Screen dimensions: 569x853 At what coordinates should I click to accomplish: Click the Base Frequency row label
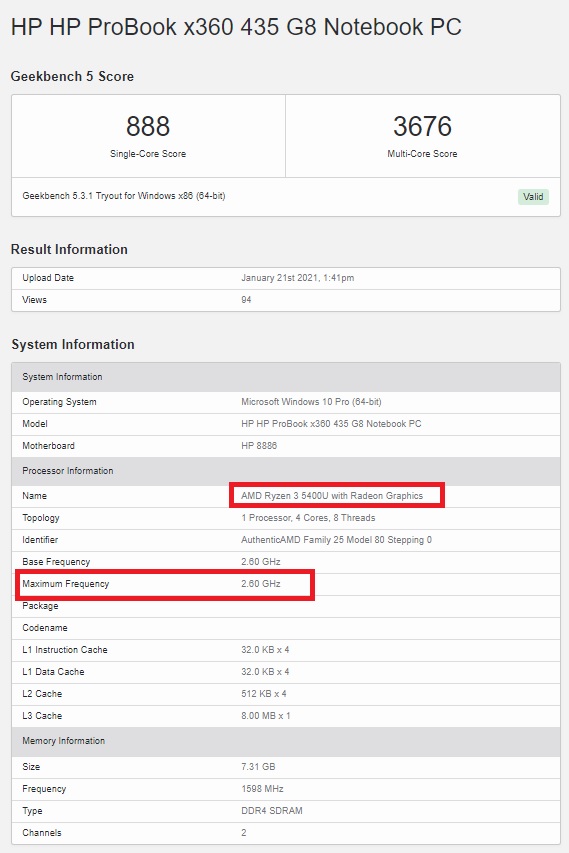coord(56,562)
